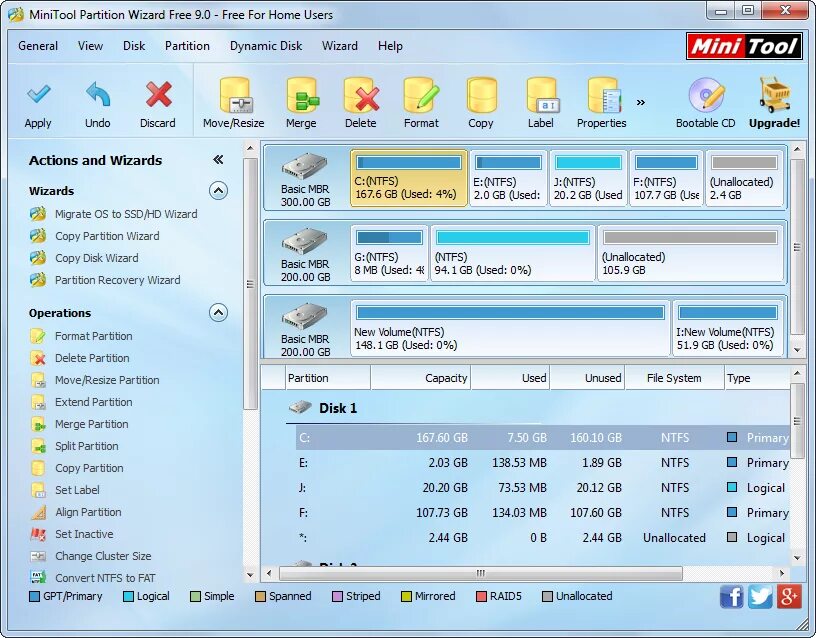Select the C:(NTFS) 167.6 GB partition block
This screenshot has height=638, width=816.
(409, 178)
